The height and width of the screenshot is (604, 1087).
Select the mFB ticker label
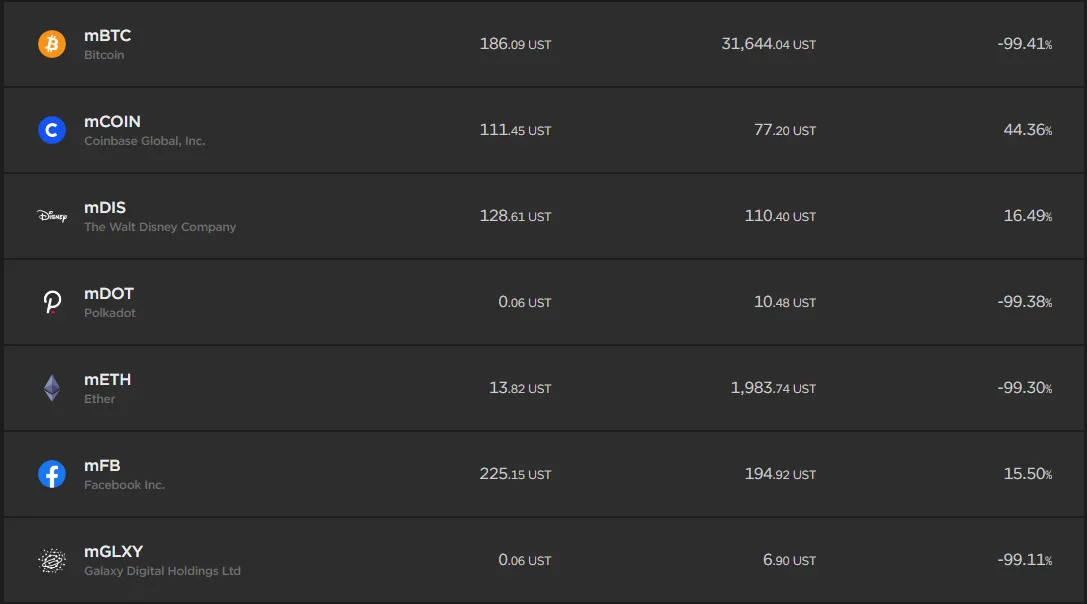pyautogui.click(x=102, y=465)
